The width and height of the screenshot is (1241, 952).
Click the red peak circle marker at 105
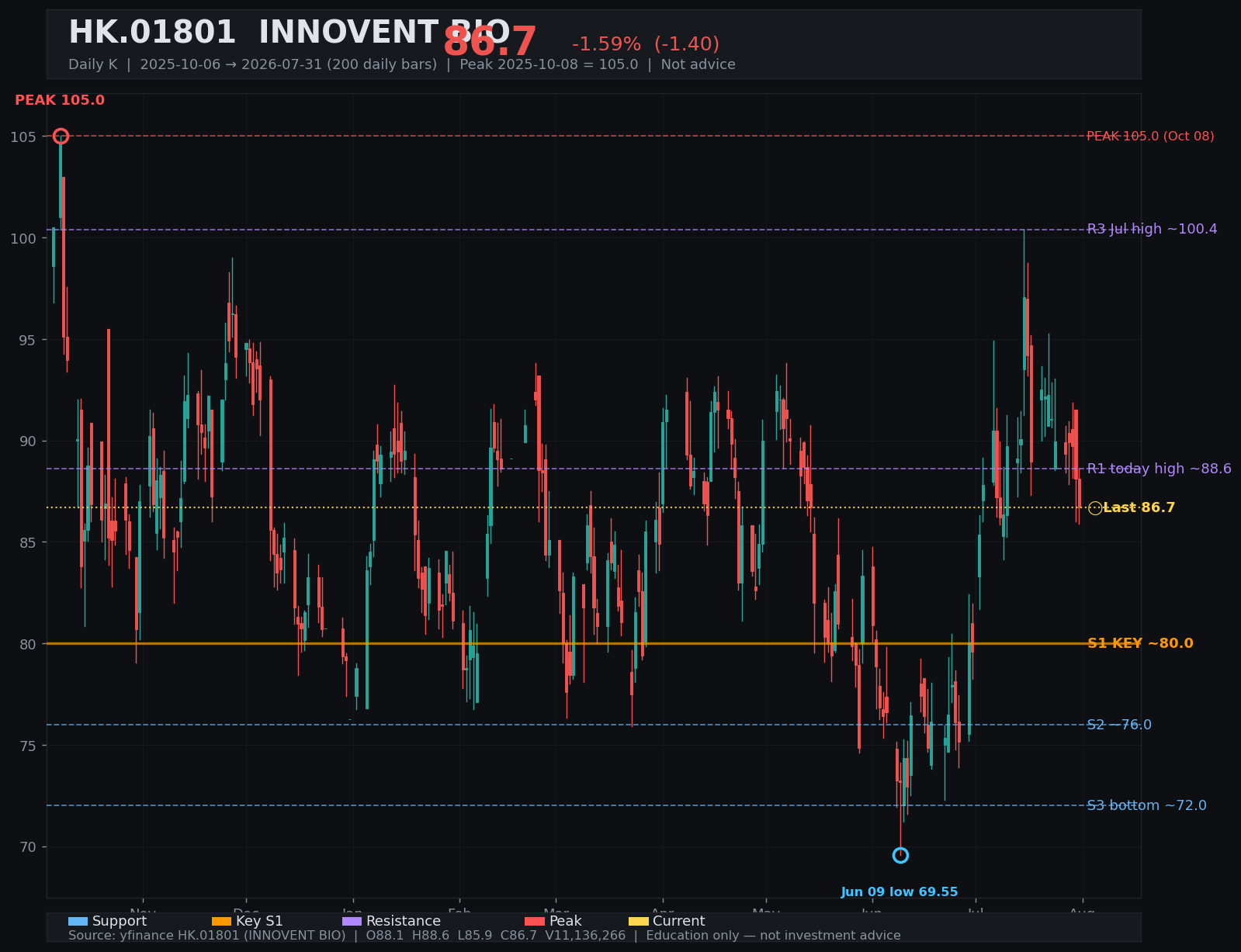[x=61, y=137]
